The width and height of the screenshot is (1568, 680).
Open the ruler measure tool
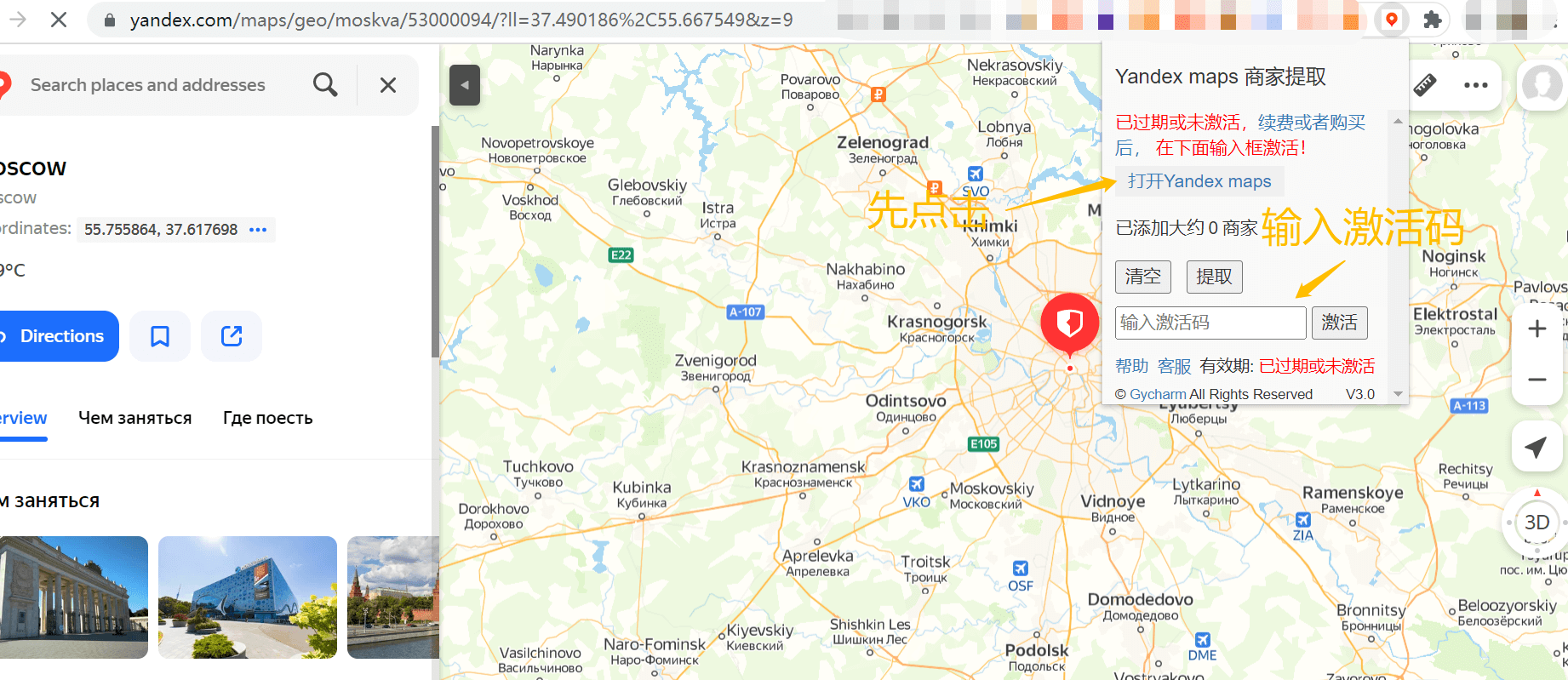1425,85
